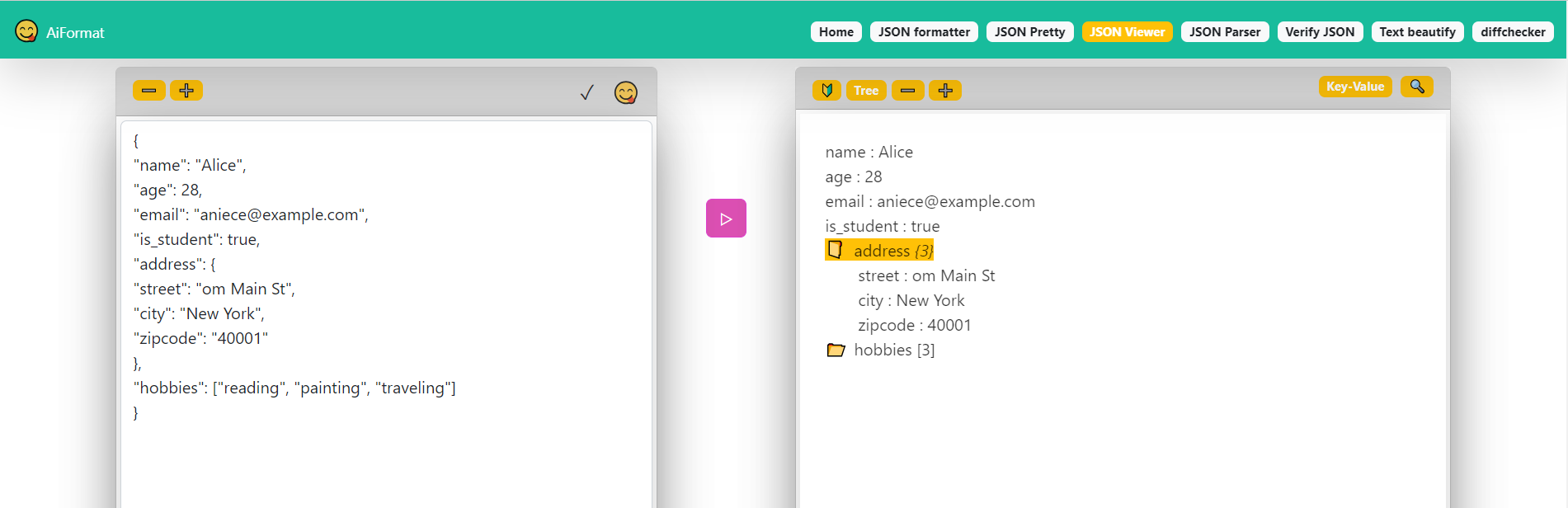The image size is (1568, 508).
Task: Click the smiley face in editor toolbar
Action: 626,92
